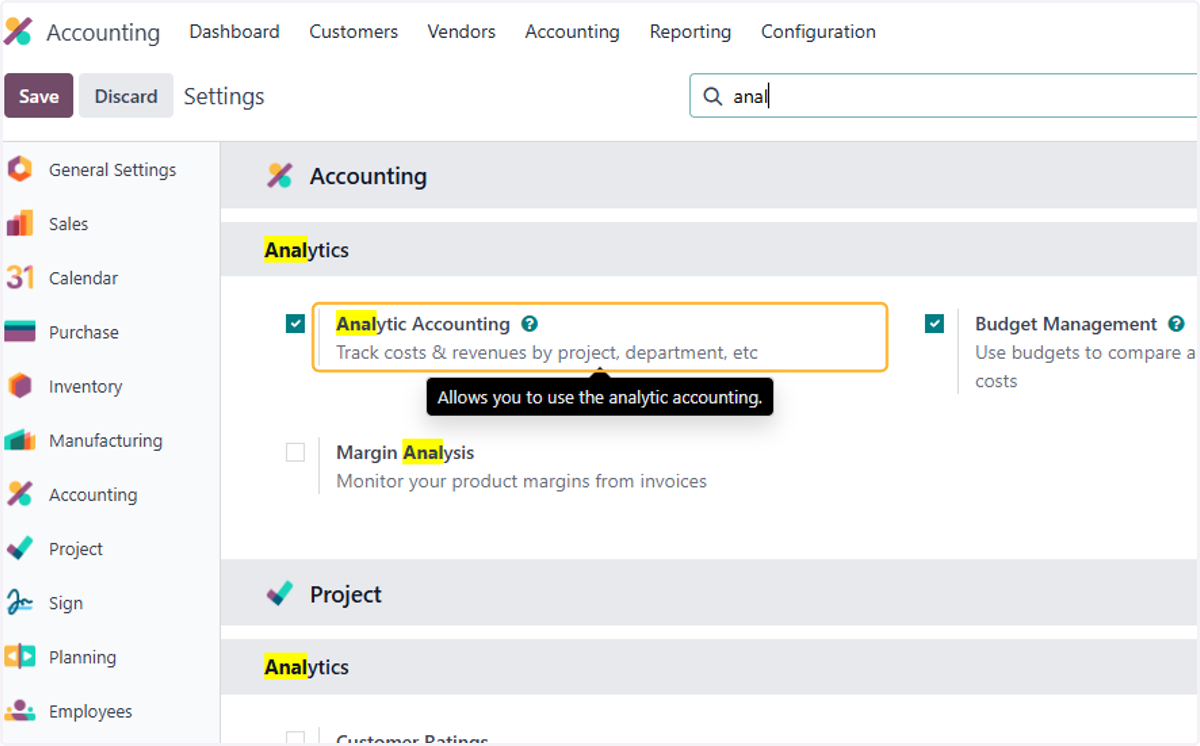Open the Vendors menu
Screen dimensions: 1200x746
click(461, 32)
